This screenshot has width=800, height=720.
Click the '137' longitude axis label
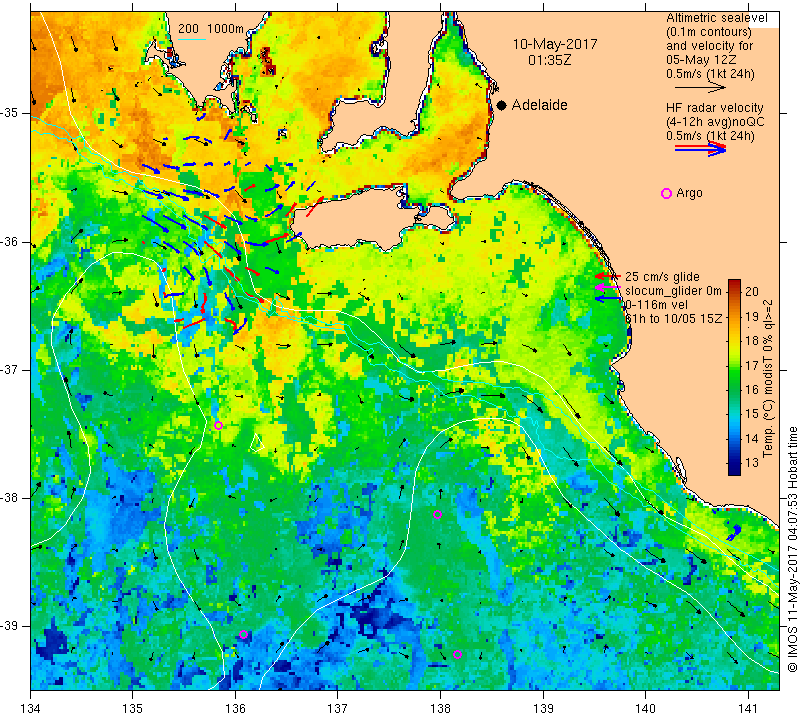338,709
